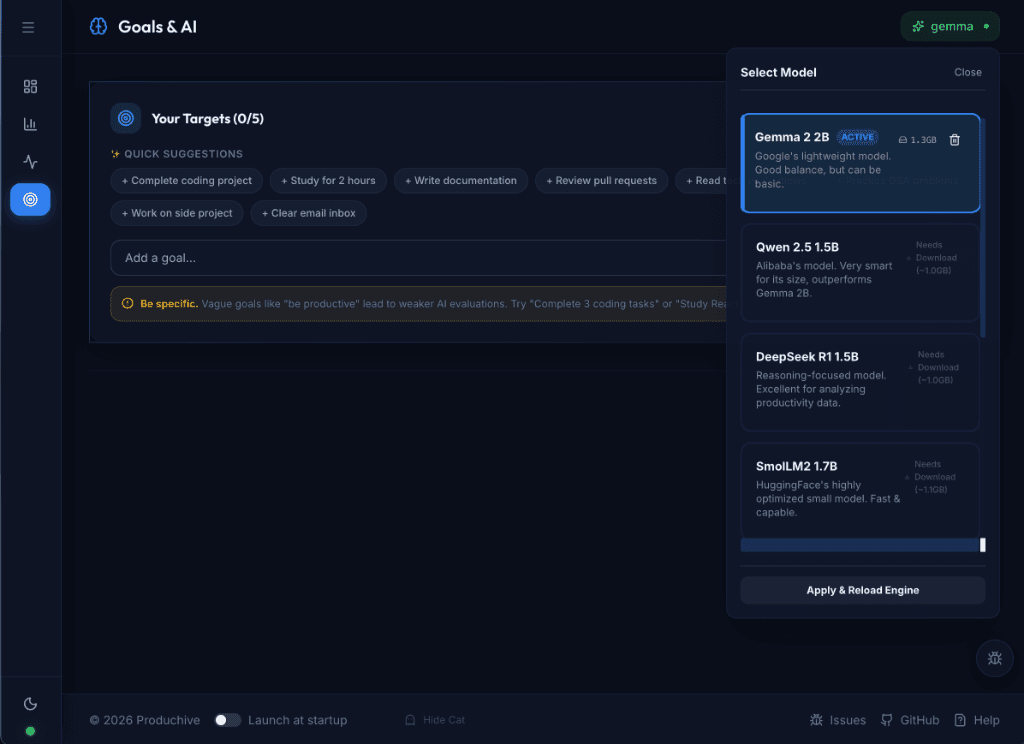Delete Gemma 2 2B with the trash icon
The height and width of the screenshot is (744, 1024).
(x=957, y=140)
